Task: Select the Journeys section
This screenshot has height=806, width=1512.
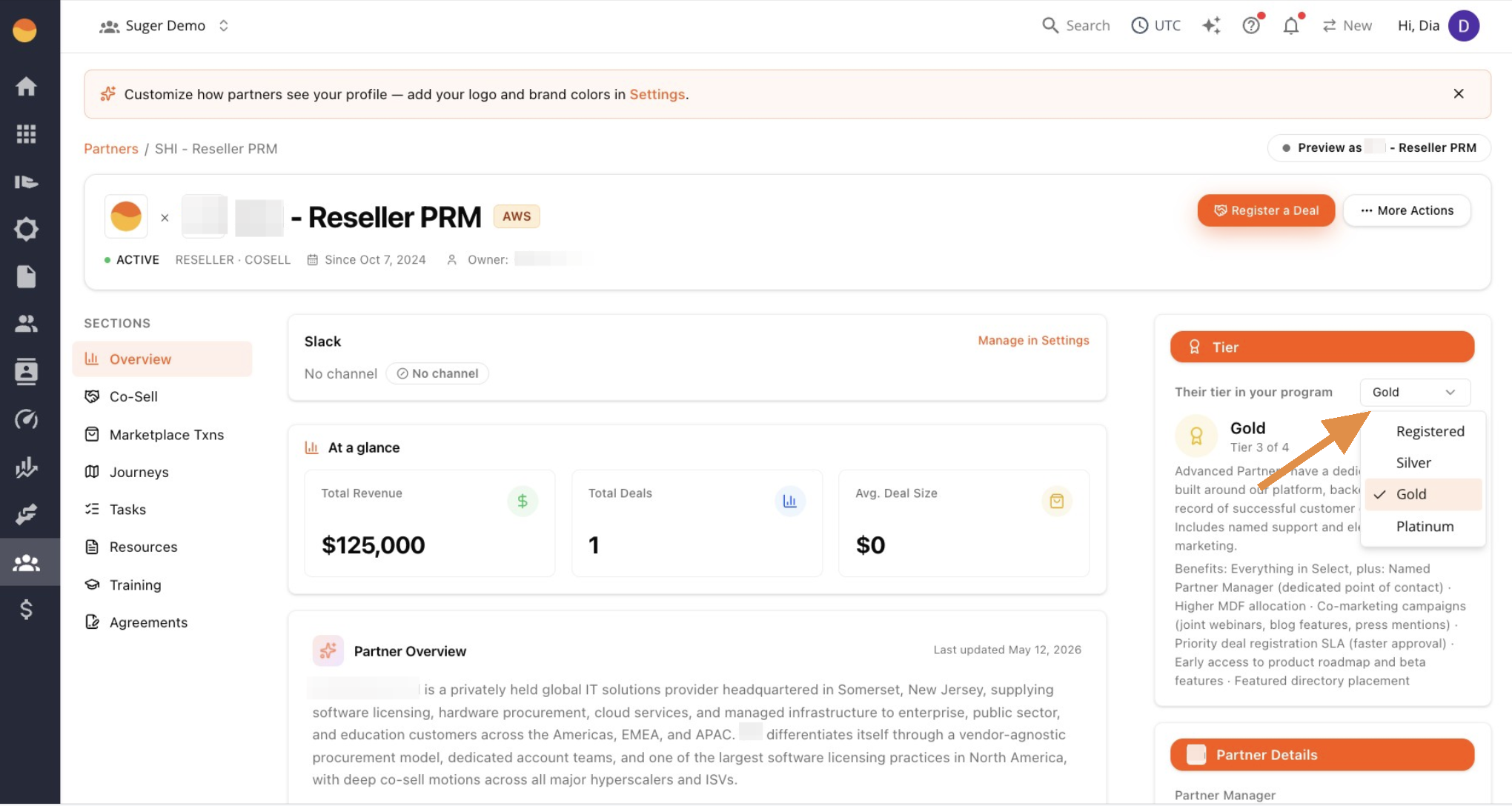Action: tap(162, 473)
